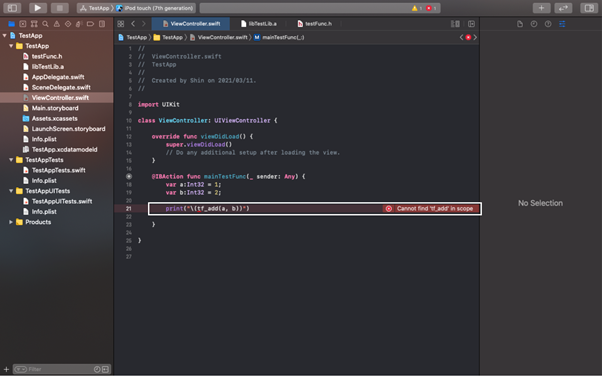Open the red error count indicator

431,8
